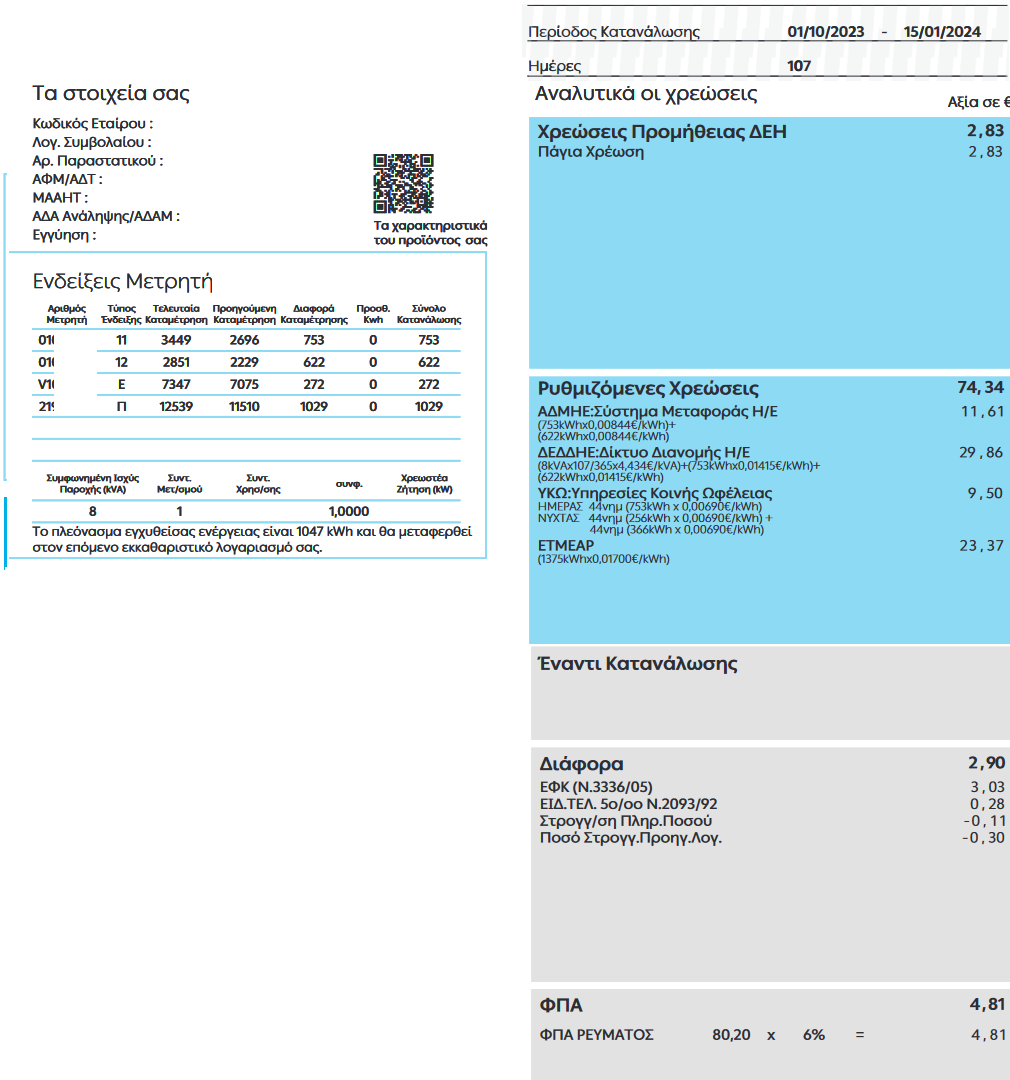Click the reading type 'Π' cell
1010x1080 pixels.
point(121,406)
